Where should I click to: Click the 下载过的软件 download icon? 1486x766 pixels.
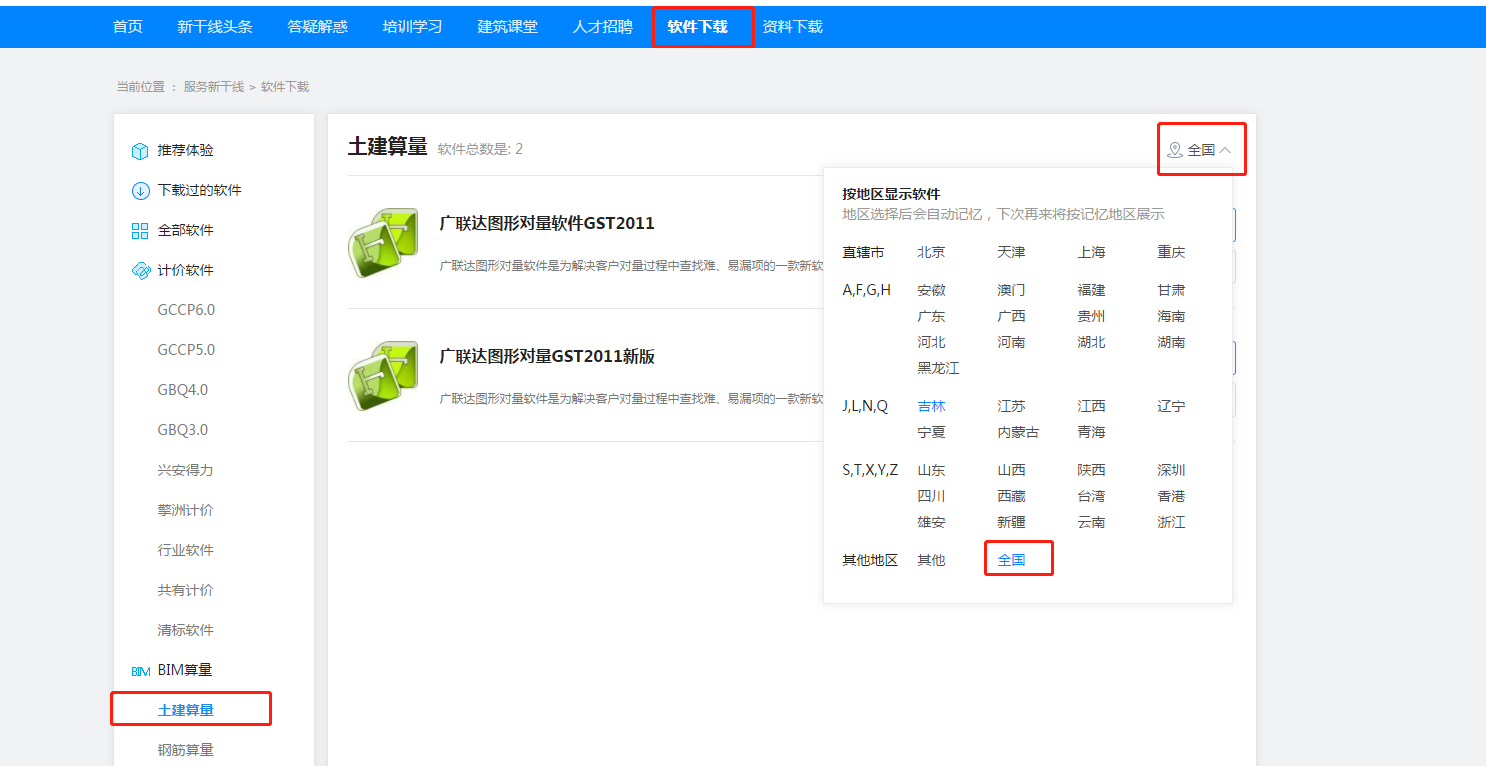[140, 190]
